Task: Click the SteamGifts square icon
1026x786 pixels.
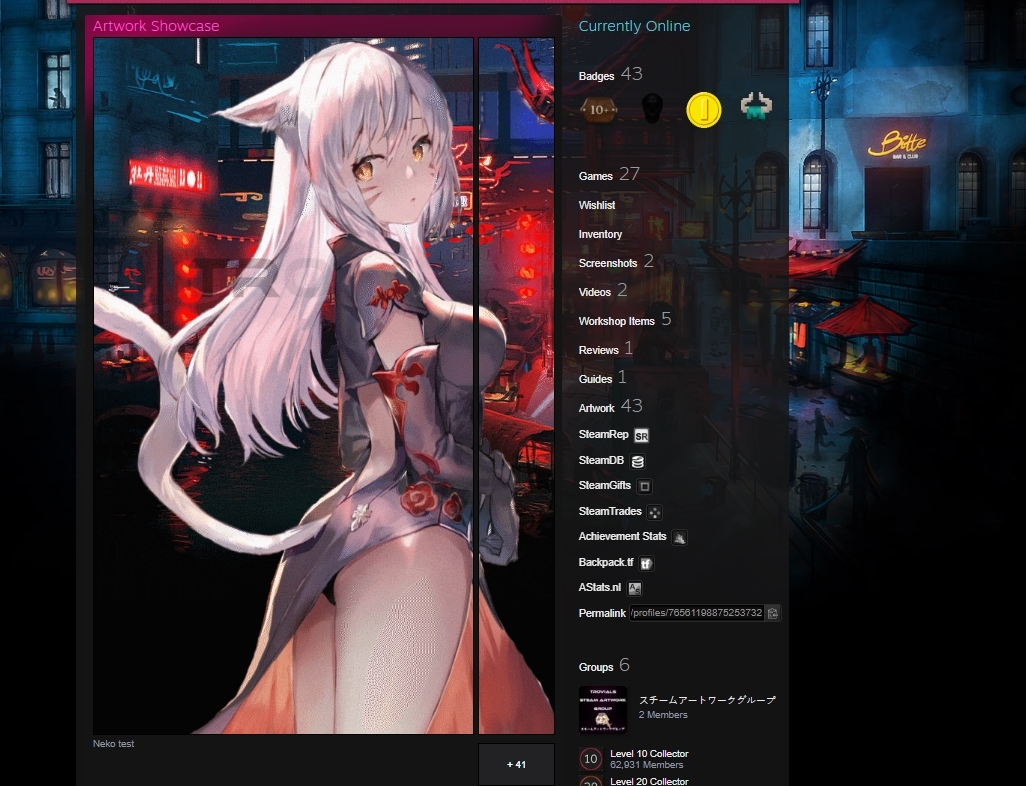Action: (645, 486)
